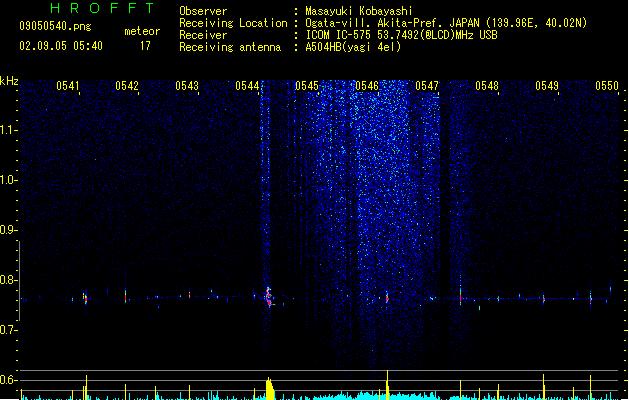Click the 0545 time marker
This screenshot has height=400, width=629.
coord(307,86)
